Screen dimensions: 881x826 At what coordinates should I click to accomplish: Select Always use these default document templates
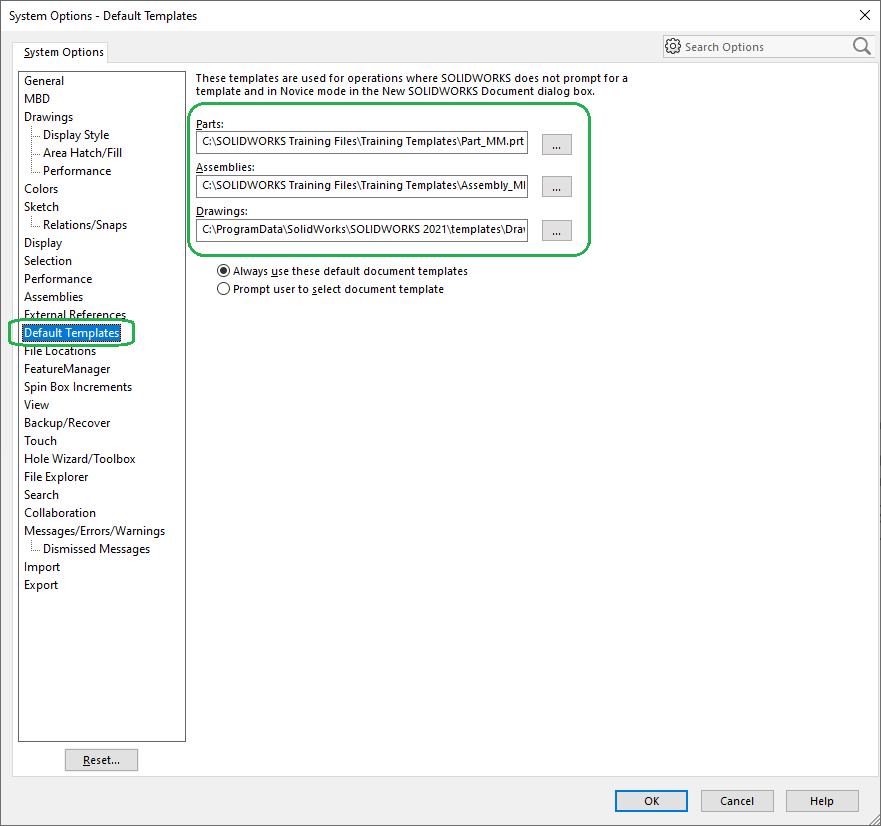223,271
